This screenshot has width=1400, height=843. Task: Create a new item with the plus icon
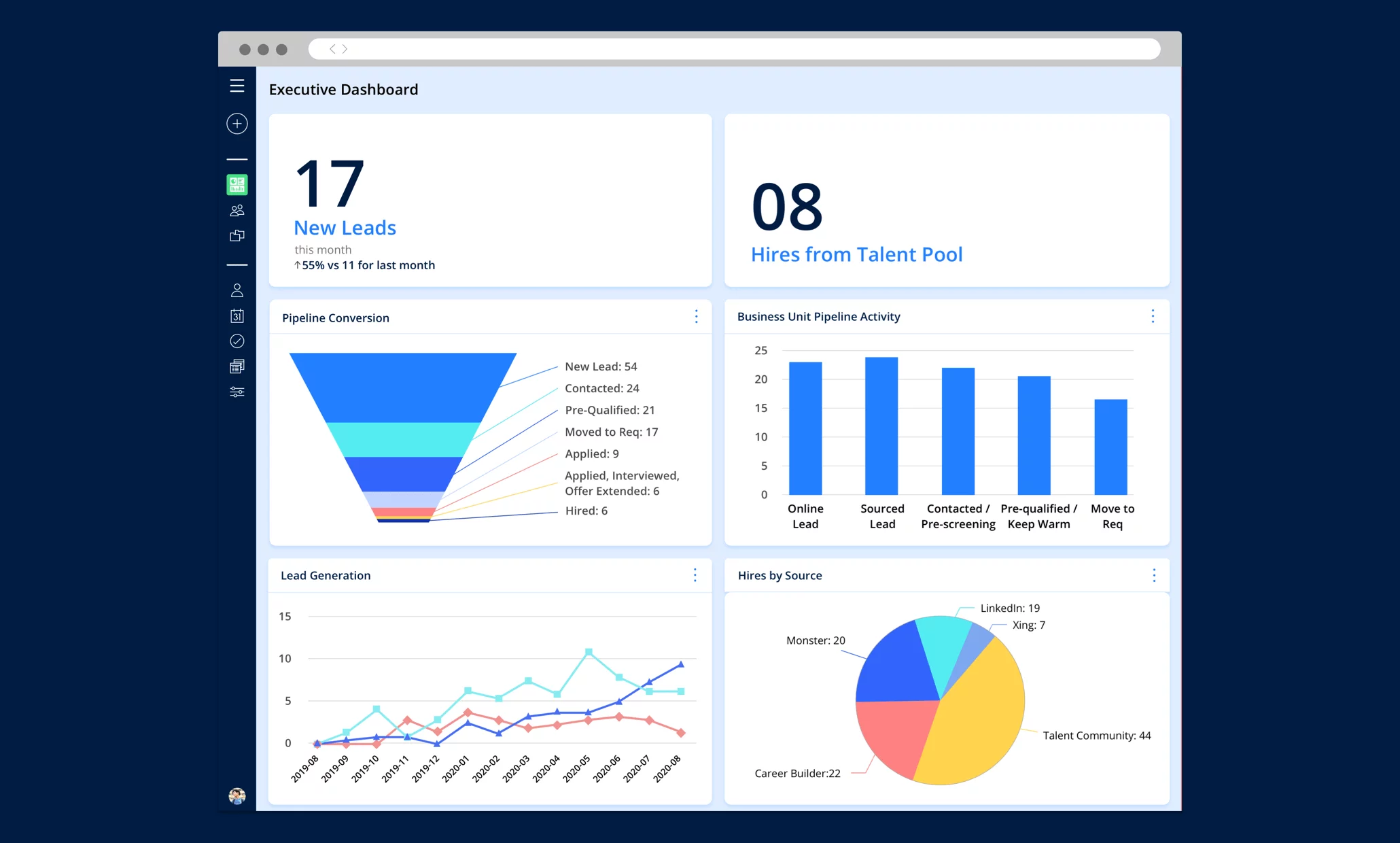tap(237, 124)
